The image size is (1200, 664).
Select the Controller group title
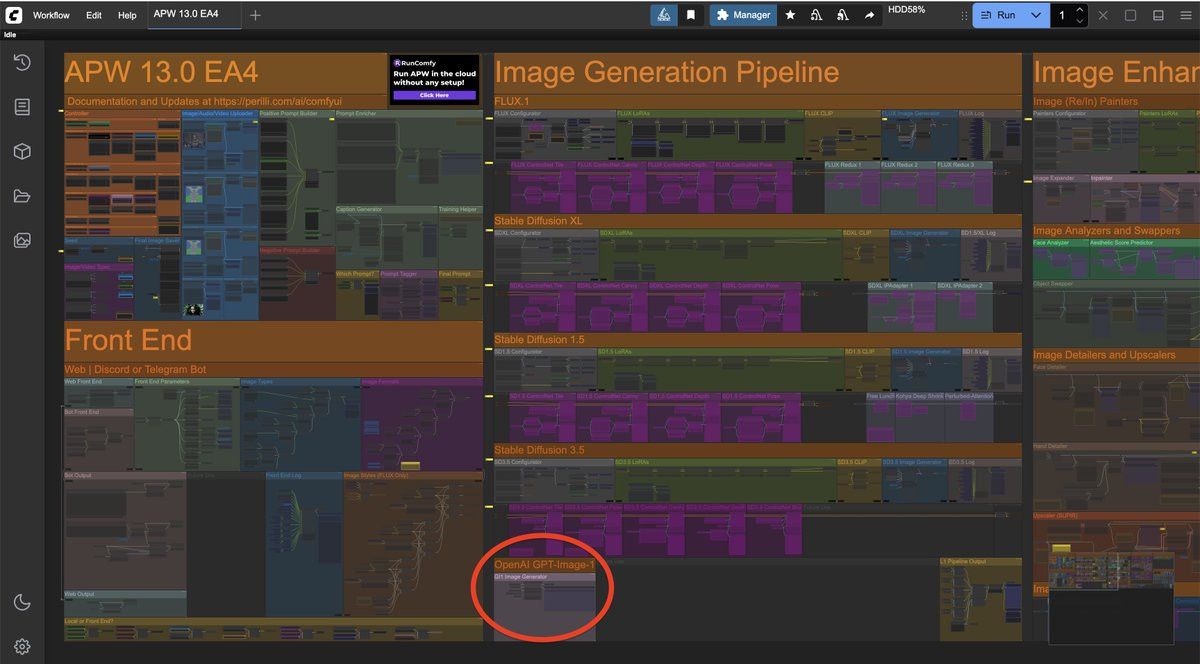click(78, 114)
